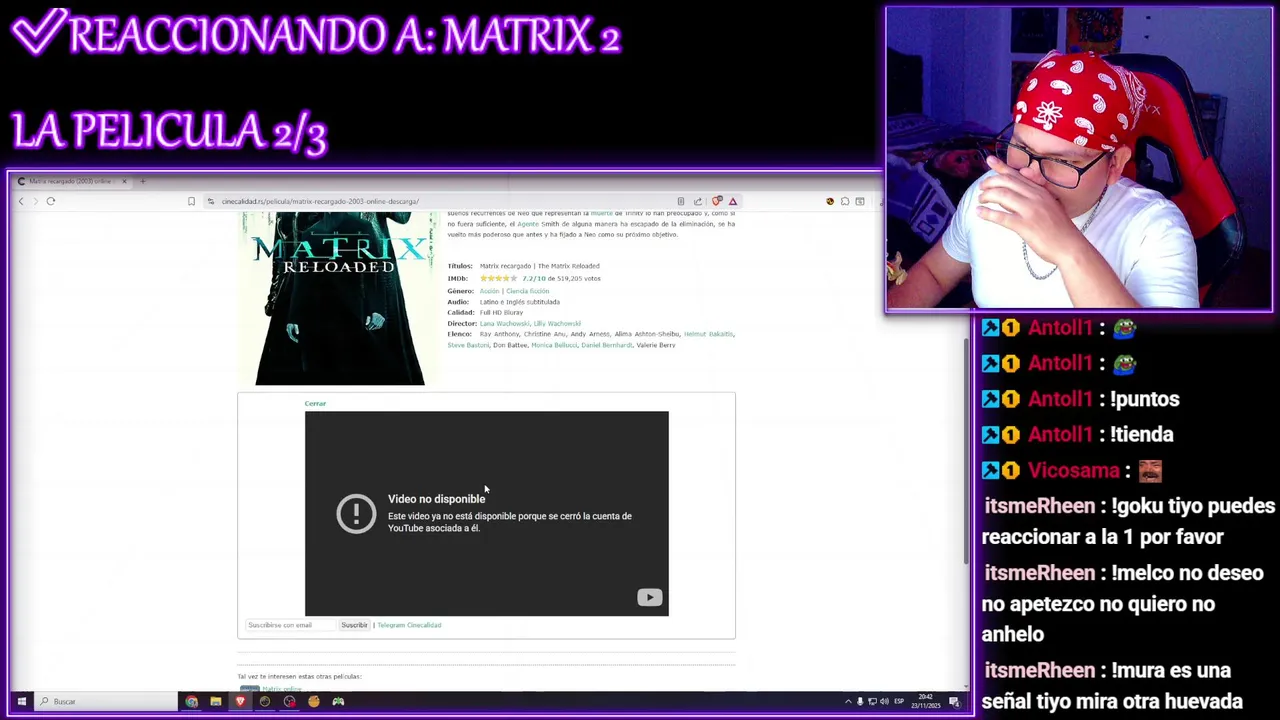Open the round extension icon in toolbar

(830, 201)
